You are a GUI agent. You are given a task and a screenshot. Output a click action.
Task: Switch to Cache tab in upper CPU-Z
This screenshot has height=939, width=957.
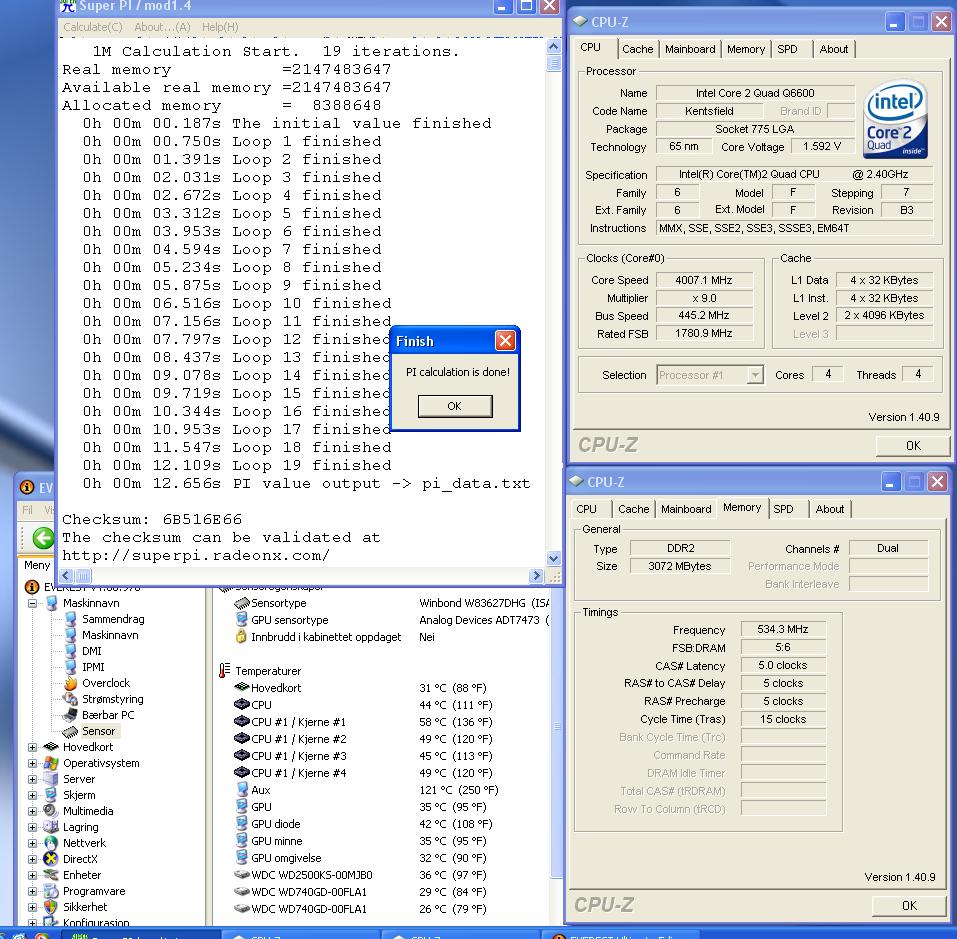[x=637, y=49]
